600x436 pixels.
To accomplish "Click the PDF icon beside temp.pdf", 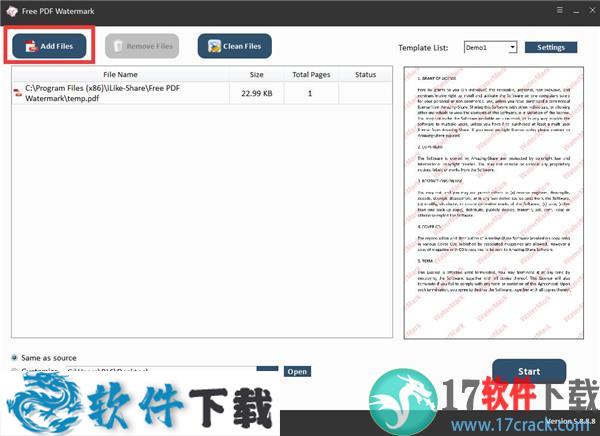I will (x=17, y=93).
